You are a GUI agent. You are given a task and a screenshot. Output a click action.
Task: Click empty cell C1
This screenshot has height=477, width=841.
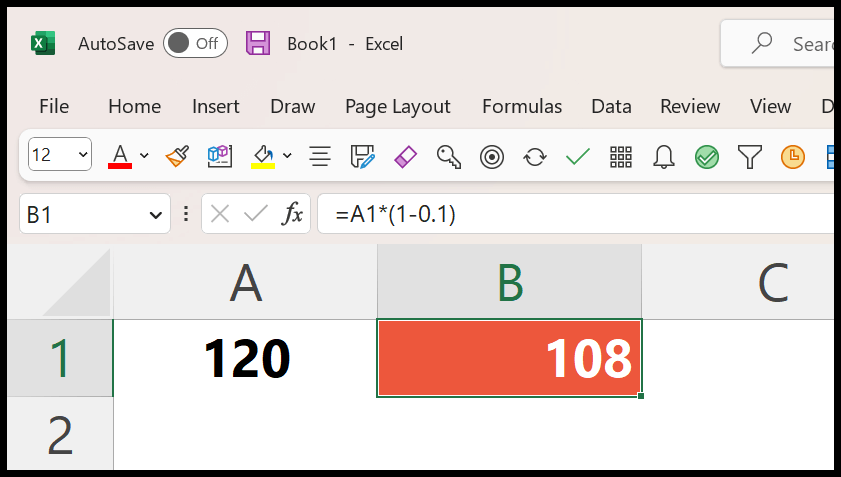click(x=738, y=358)
